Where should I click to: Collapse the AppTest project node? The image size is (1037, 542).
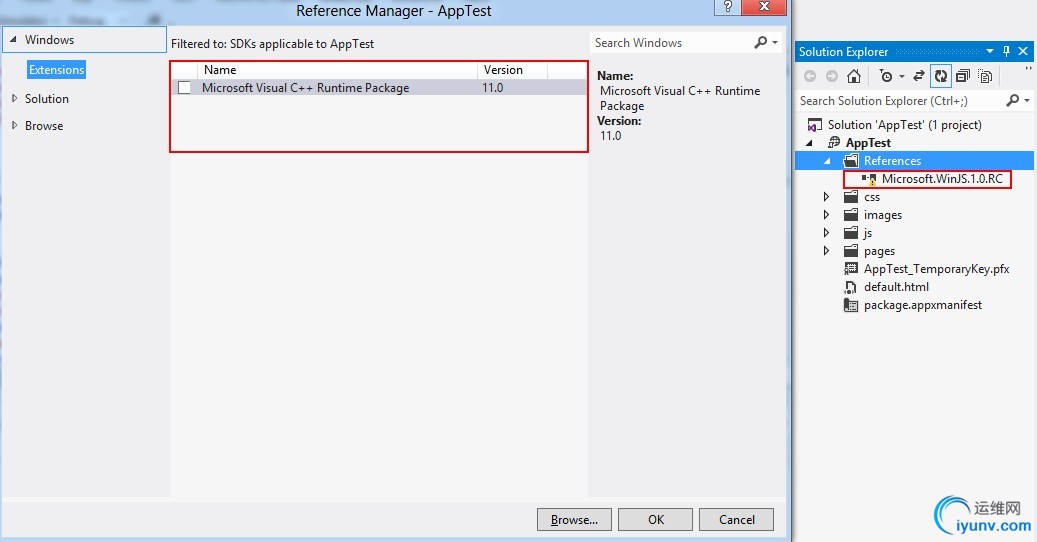[809, 143]
